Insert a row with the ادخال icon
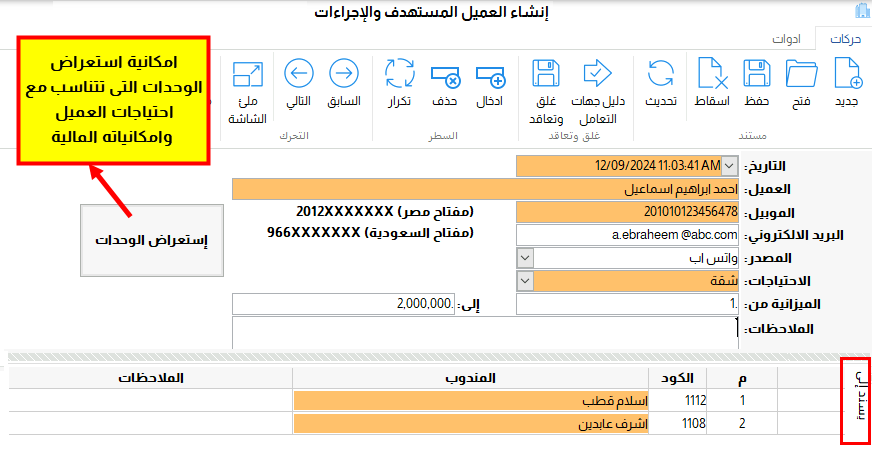This screenshot has width=872, height=449. click(x=490, y=75)
